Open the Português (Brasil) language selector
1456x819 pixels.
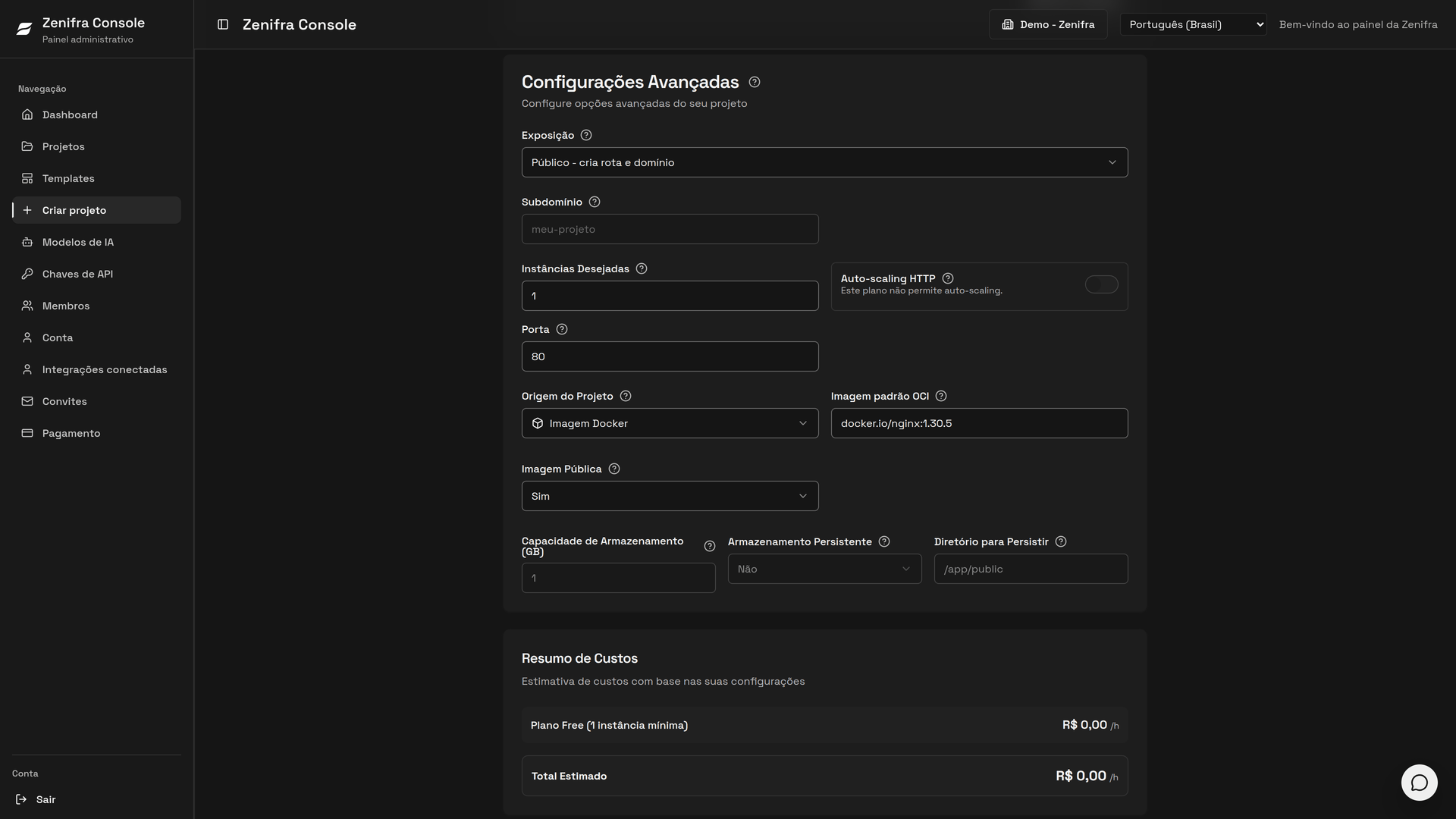click(x=1194, y=24)
